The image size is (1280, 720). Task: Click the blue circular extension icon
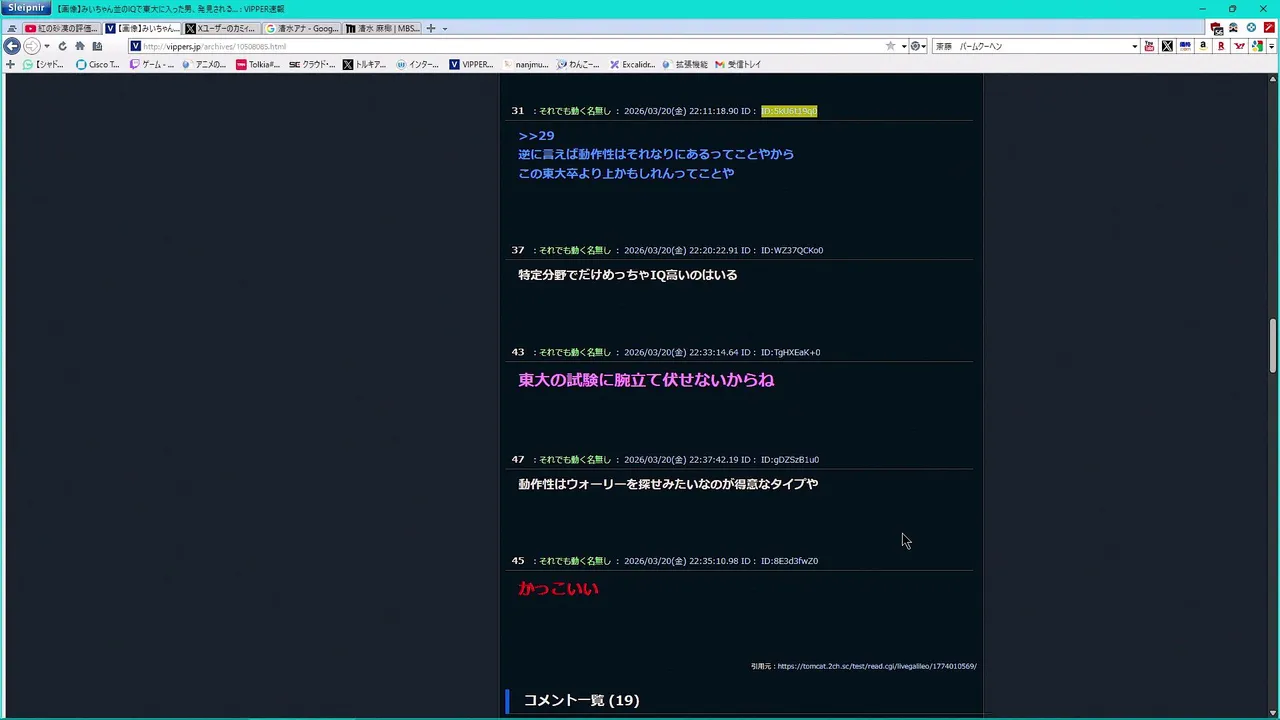click(1251, 28)
